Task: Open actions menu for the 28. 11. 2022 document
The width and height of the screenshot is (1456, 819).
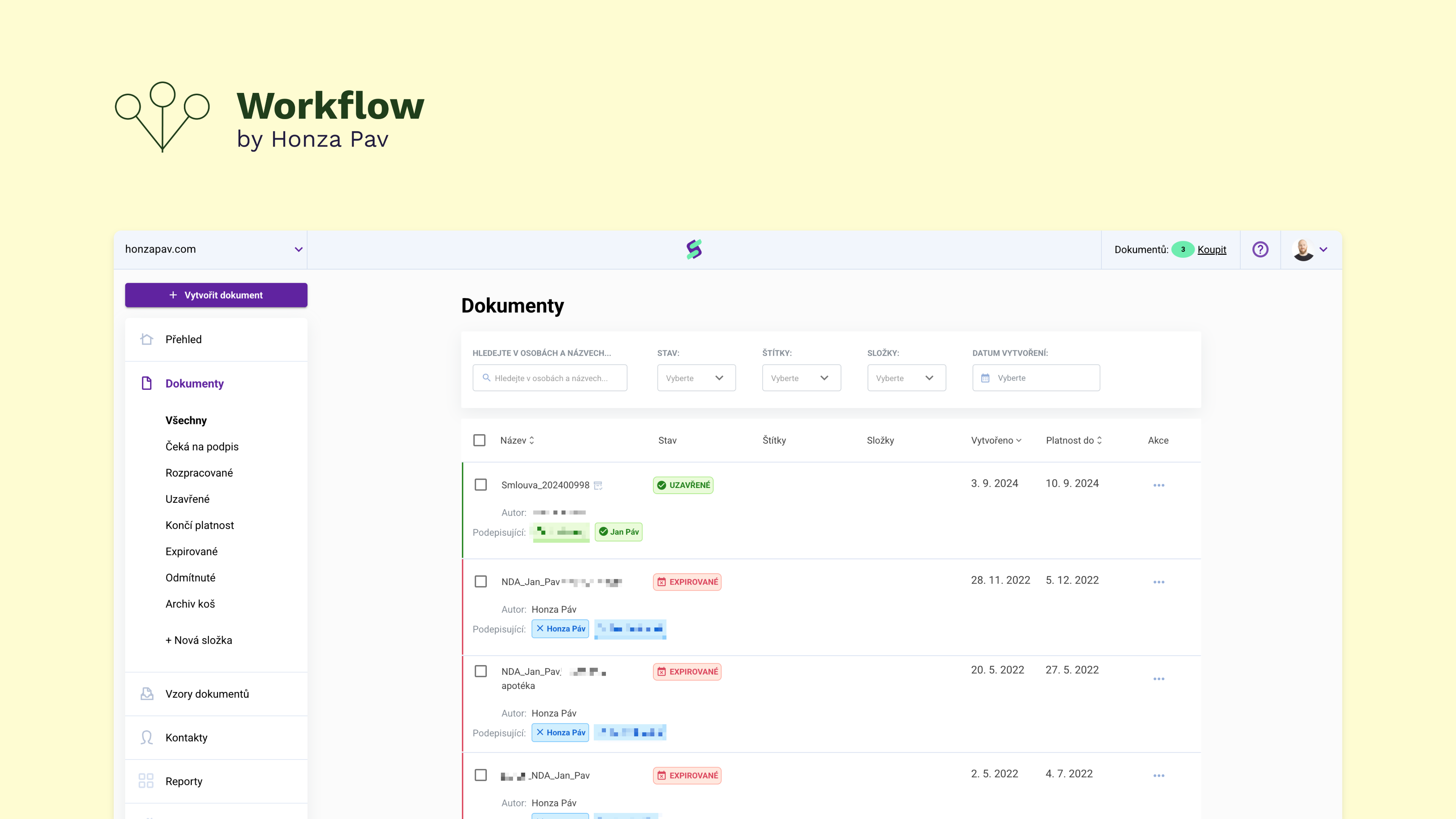Action: [1159, 582]
